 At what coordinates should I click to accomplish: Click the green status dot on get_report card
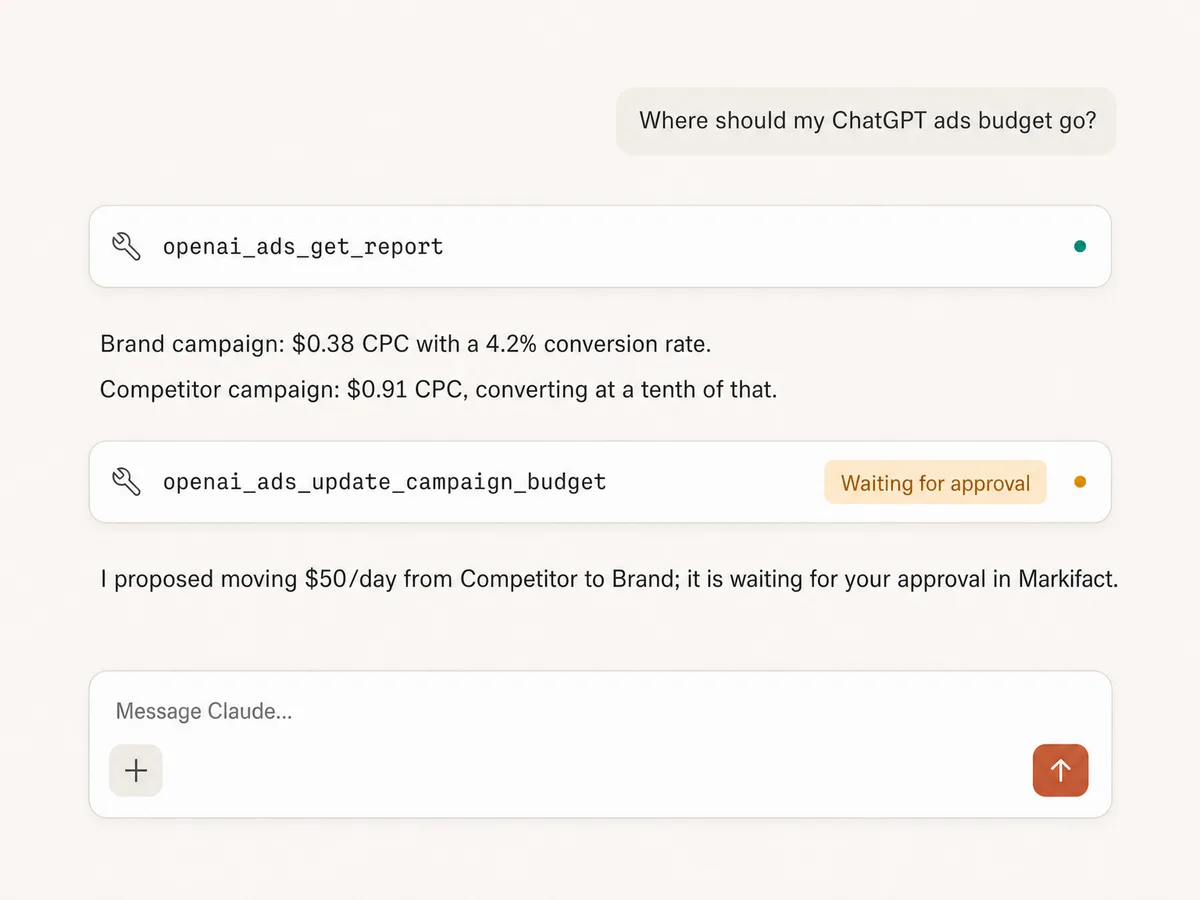[x=1079, y=246]
